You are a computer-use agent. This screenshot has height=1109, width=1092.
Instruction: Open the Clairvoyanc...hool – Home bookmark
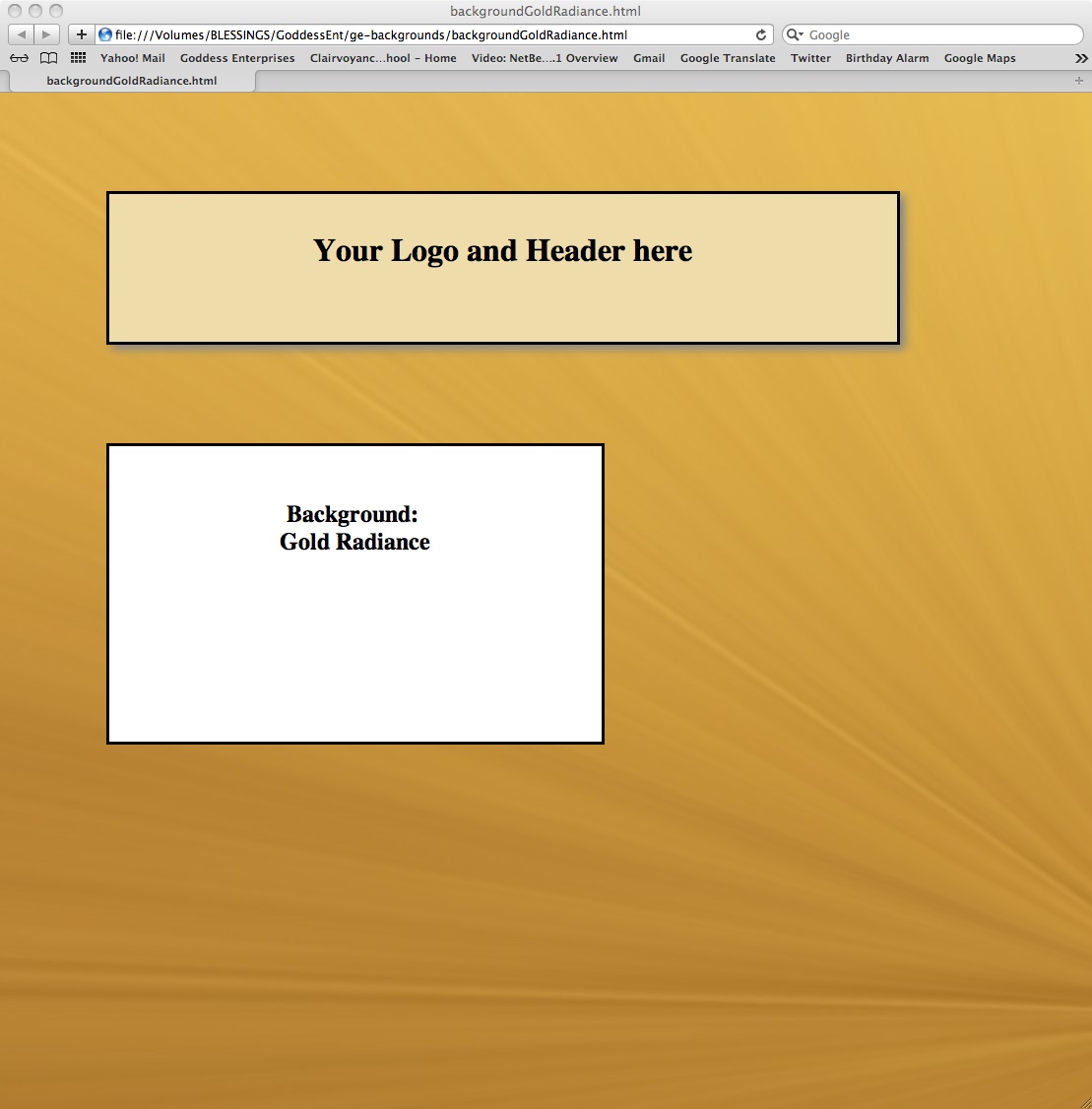[x=383, y=58]
